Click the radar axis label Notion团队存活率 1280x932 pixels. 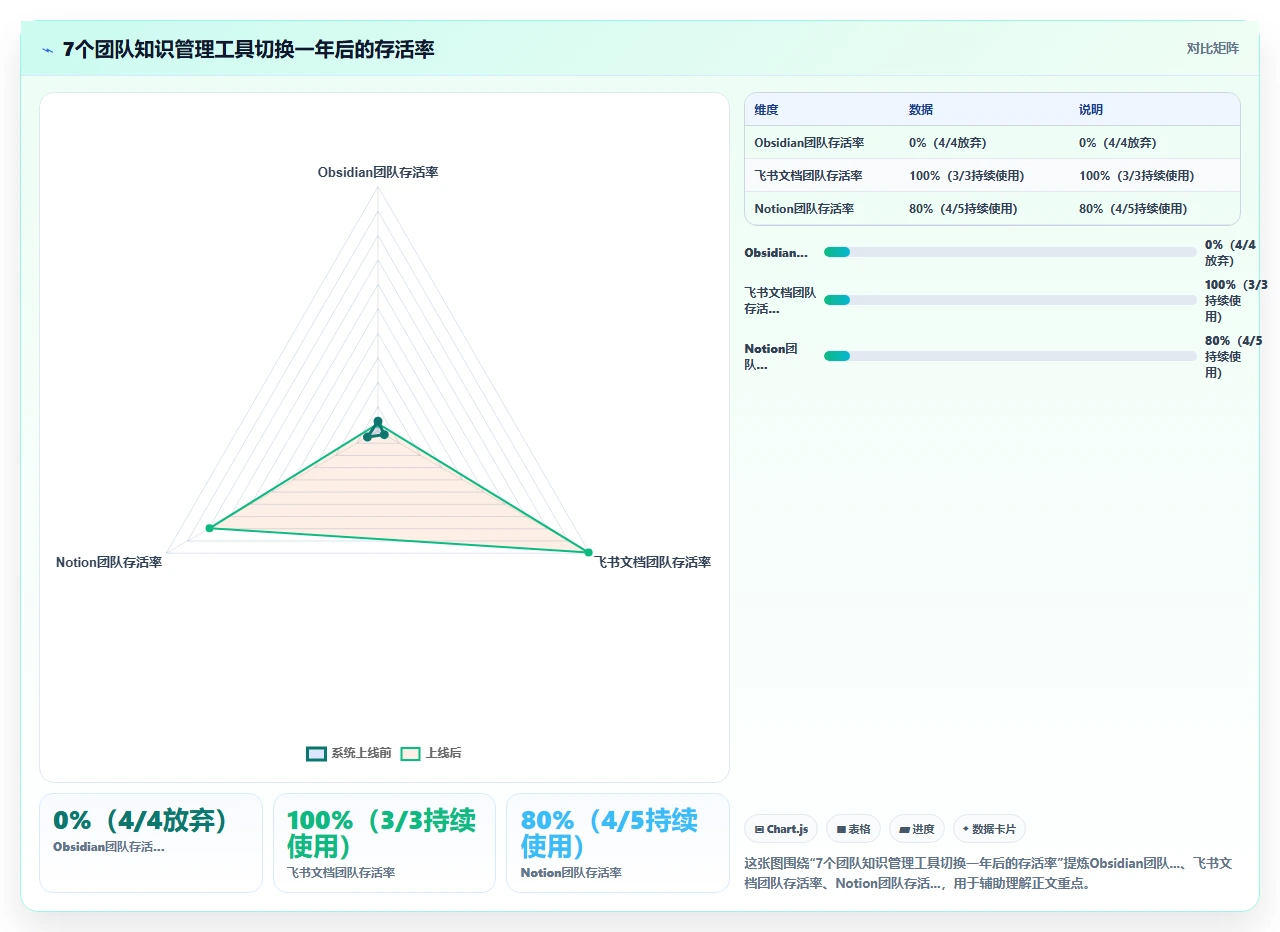pos(109,562)
